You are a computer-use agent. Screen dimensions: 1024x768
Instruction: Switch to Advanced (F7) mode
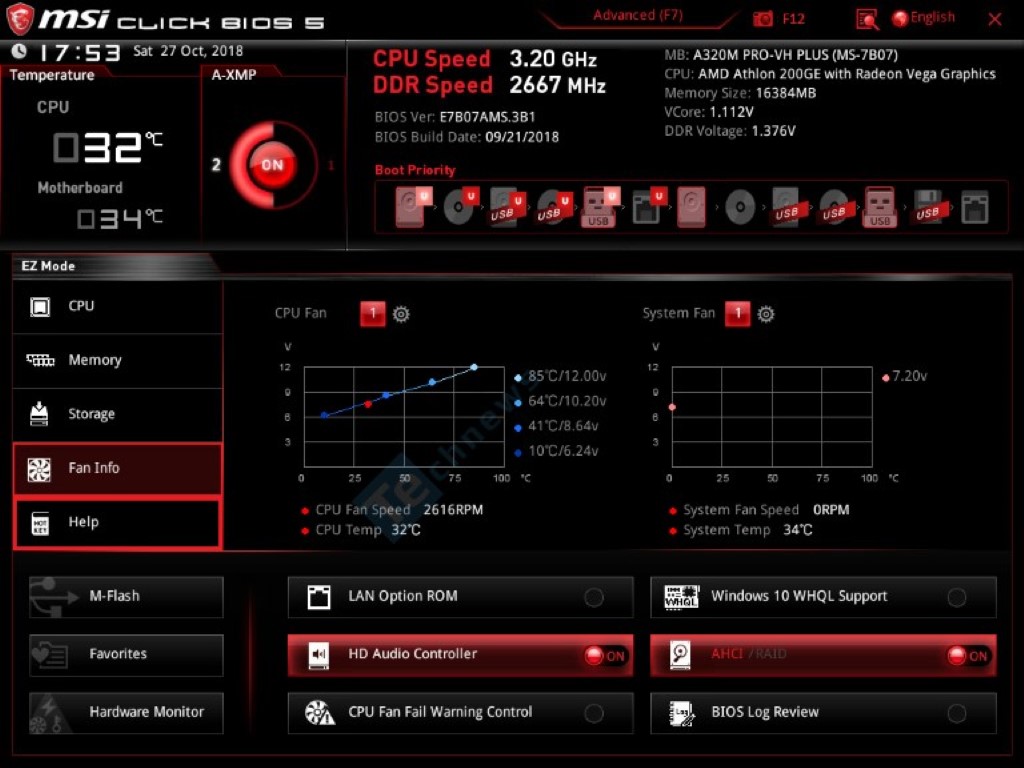click(638, 16)
